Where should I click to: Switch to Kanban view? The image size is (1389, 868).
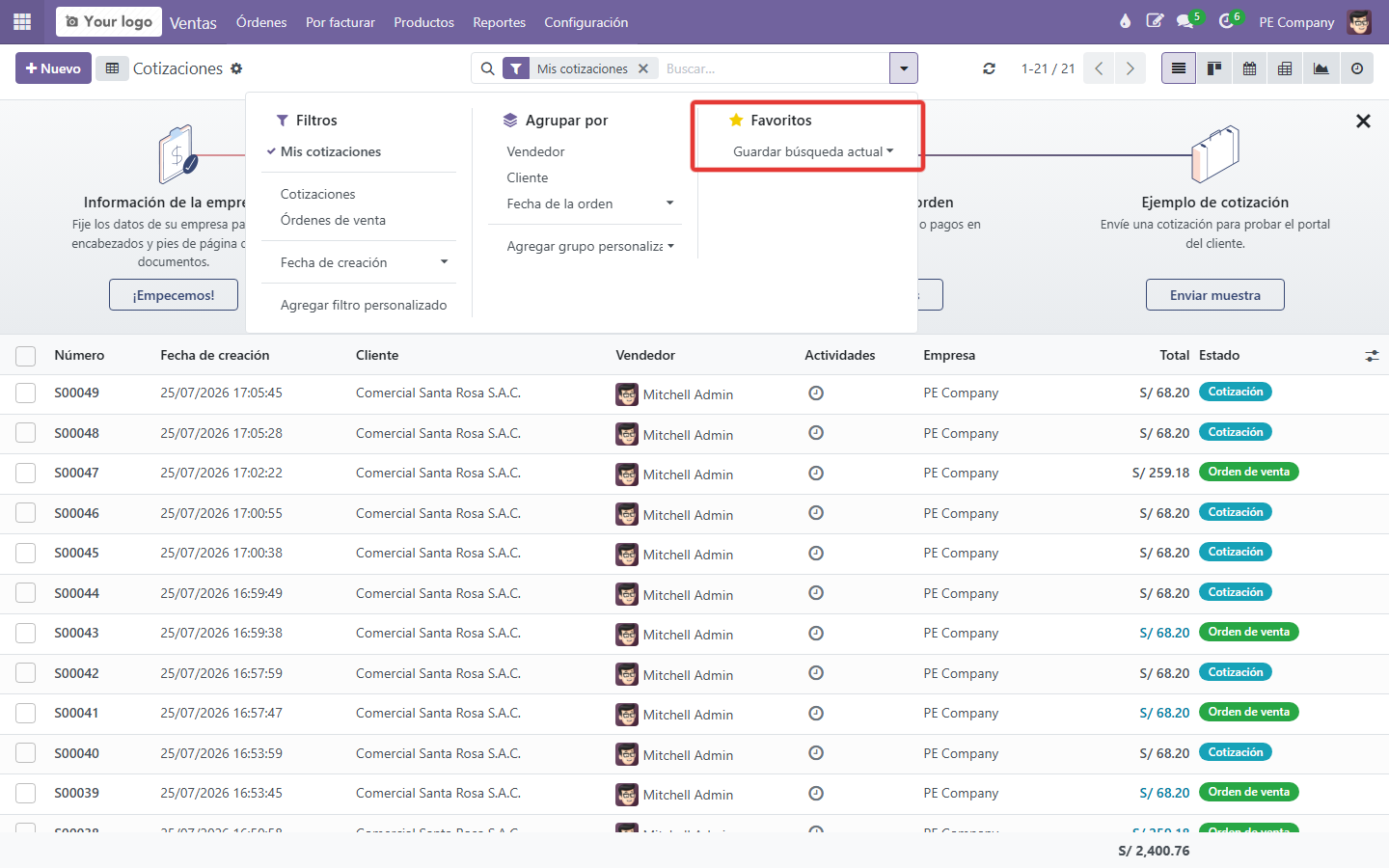click(1214, 68)
